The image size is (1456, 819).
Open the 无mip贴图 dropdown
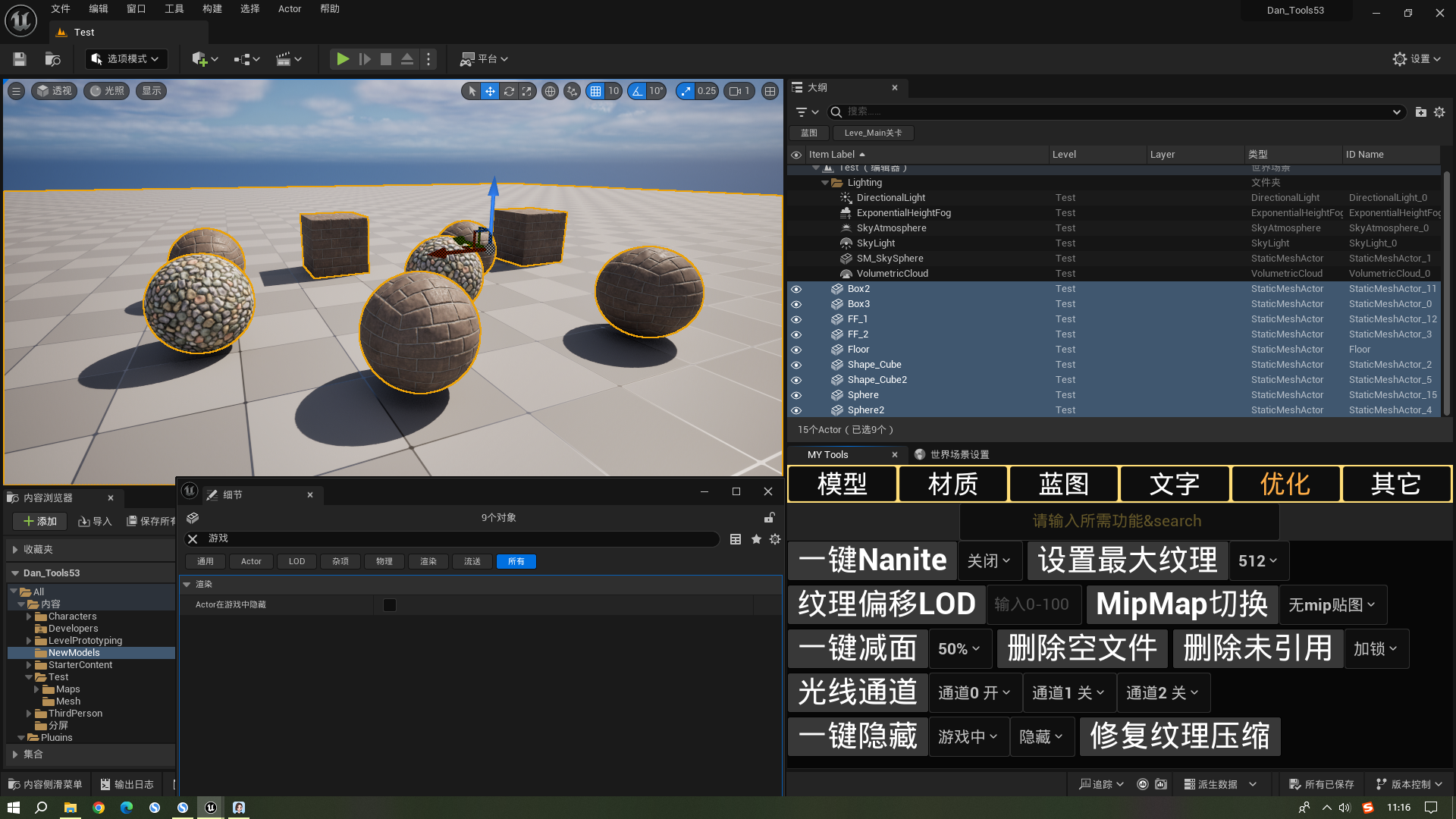(1333, 605)
